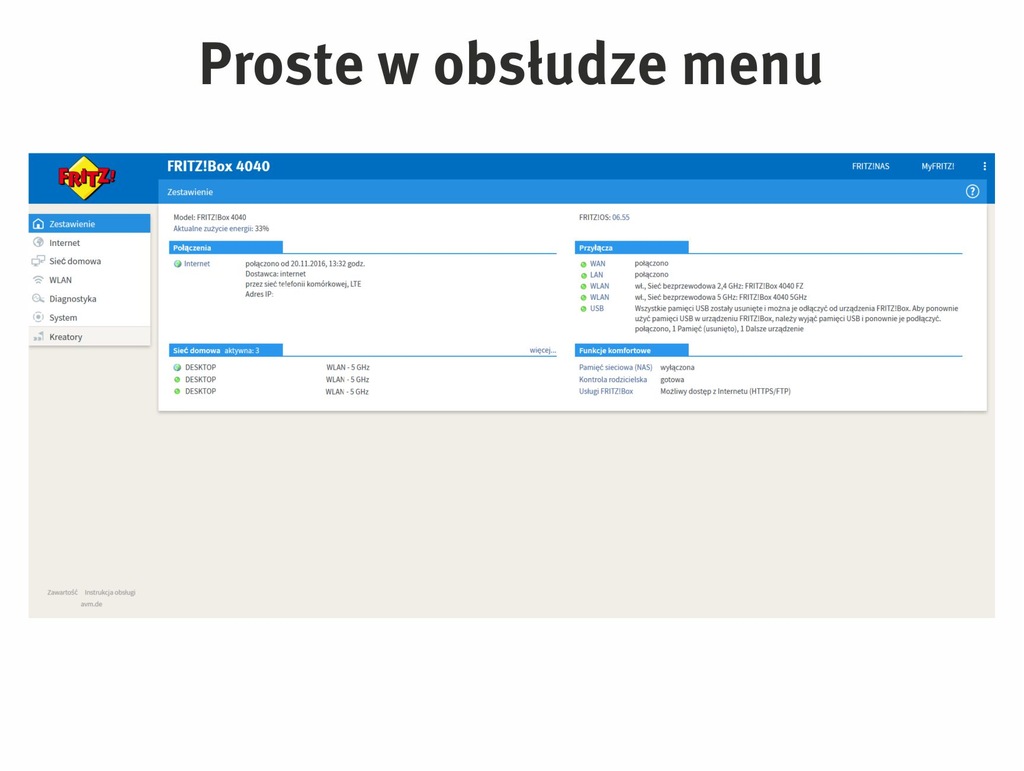Open Kontrola rodzicielska link
Screen dimensions: 1024x771
coord(613,379)
